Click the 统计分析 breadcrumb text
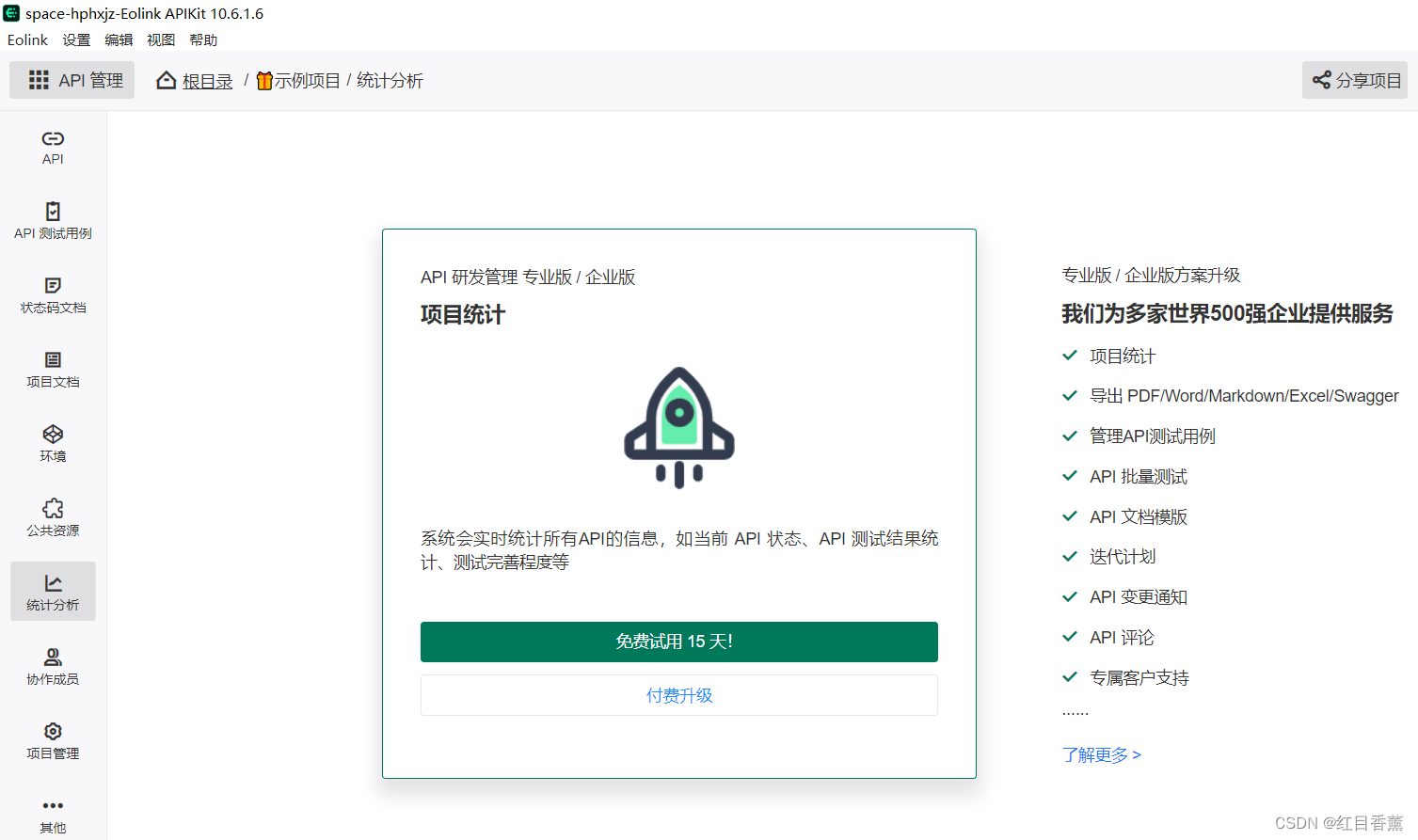Image resolution: width=1418 pixels, height=840 pixels. tap(390, 81)
